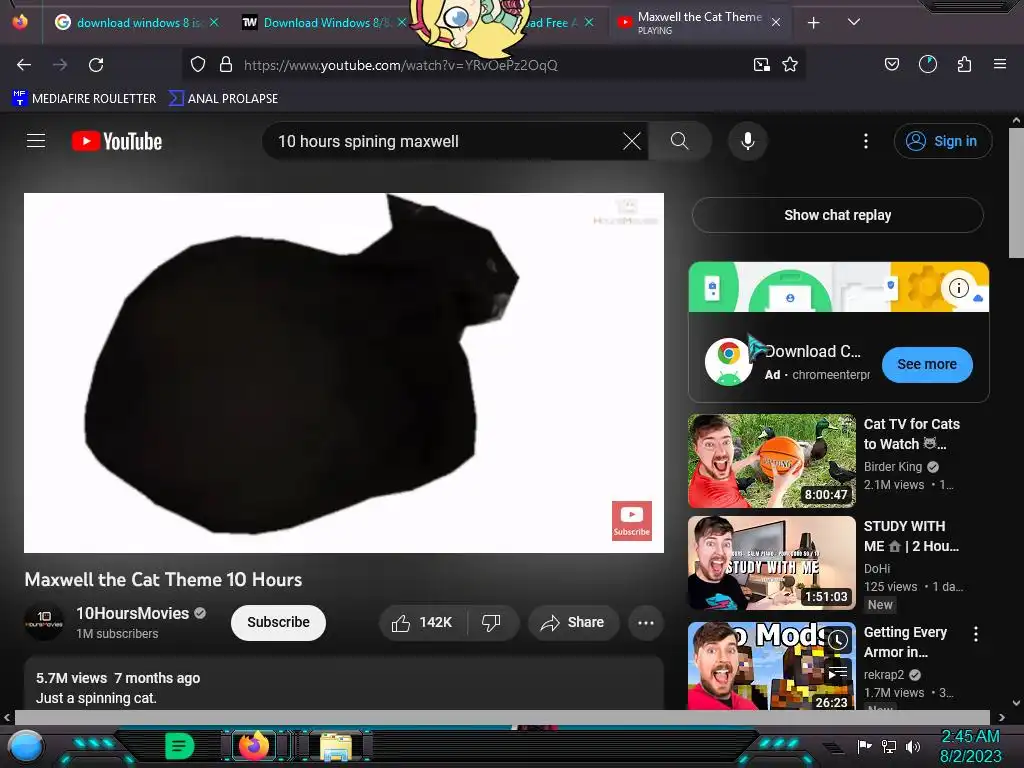The image size is (1024, 768).
Task: Click Show chat replay button
Action: pyautogui.click(x=837, y=215)
